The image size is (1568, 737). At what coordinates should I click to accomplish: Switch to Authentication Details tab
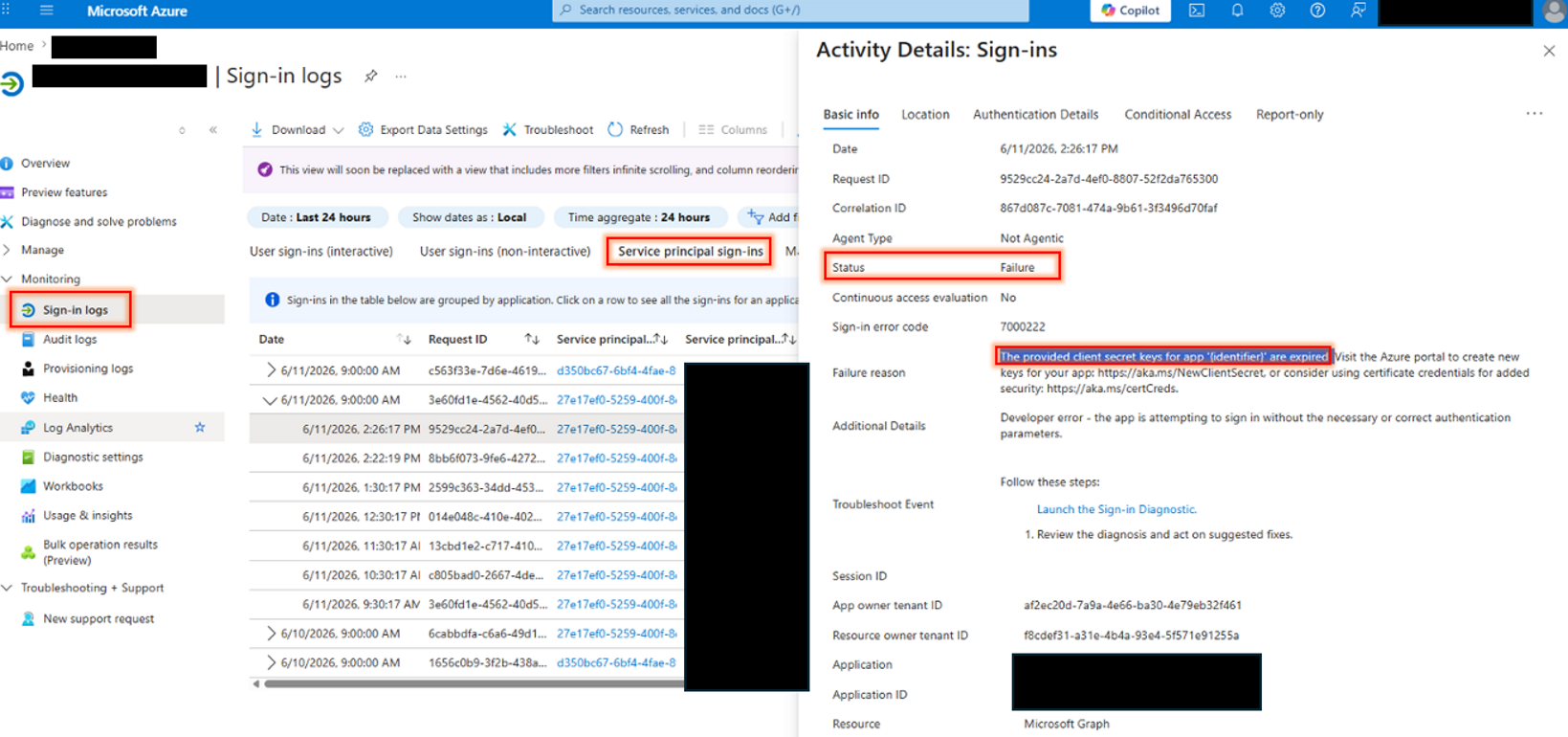point(1035,115)
